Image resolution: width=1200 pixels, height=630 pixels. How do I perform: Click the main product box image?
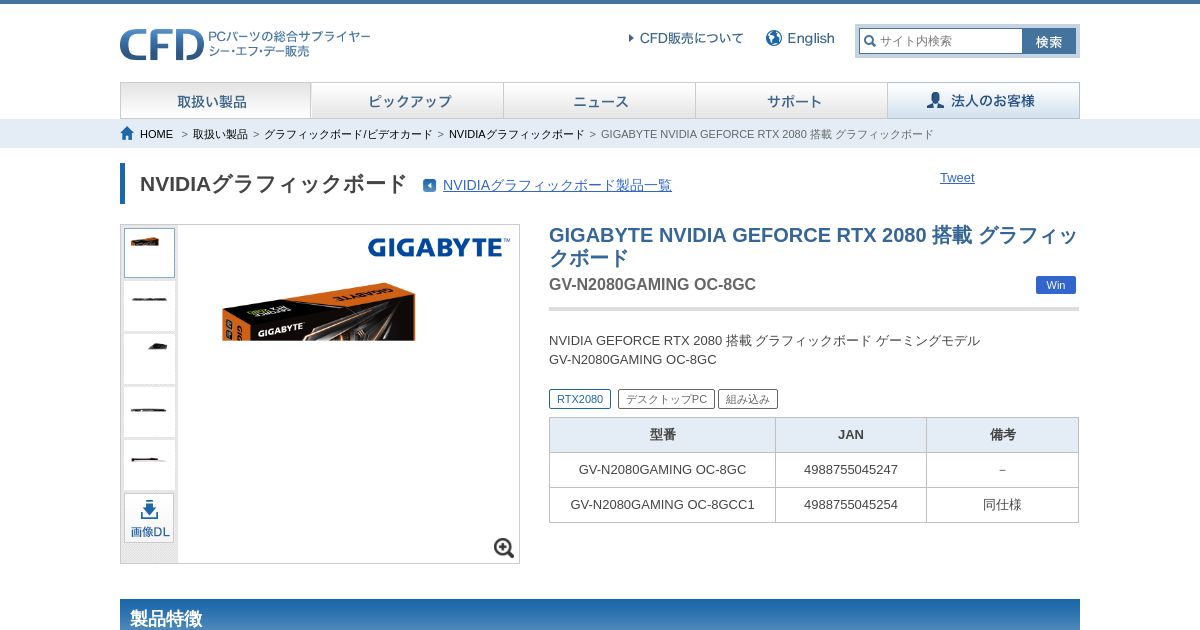[318, 311]
